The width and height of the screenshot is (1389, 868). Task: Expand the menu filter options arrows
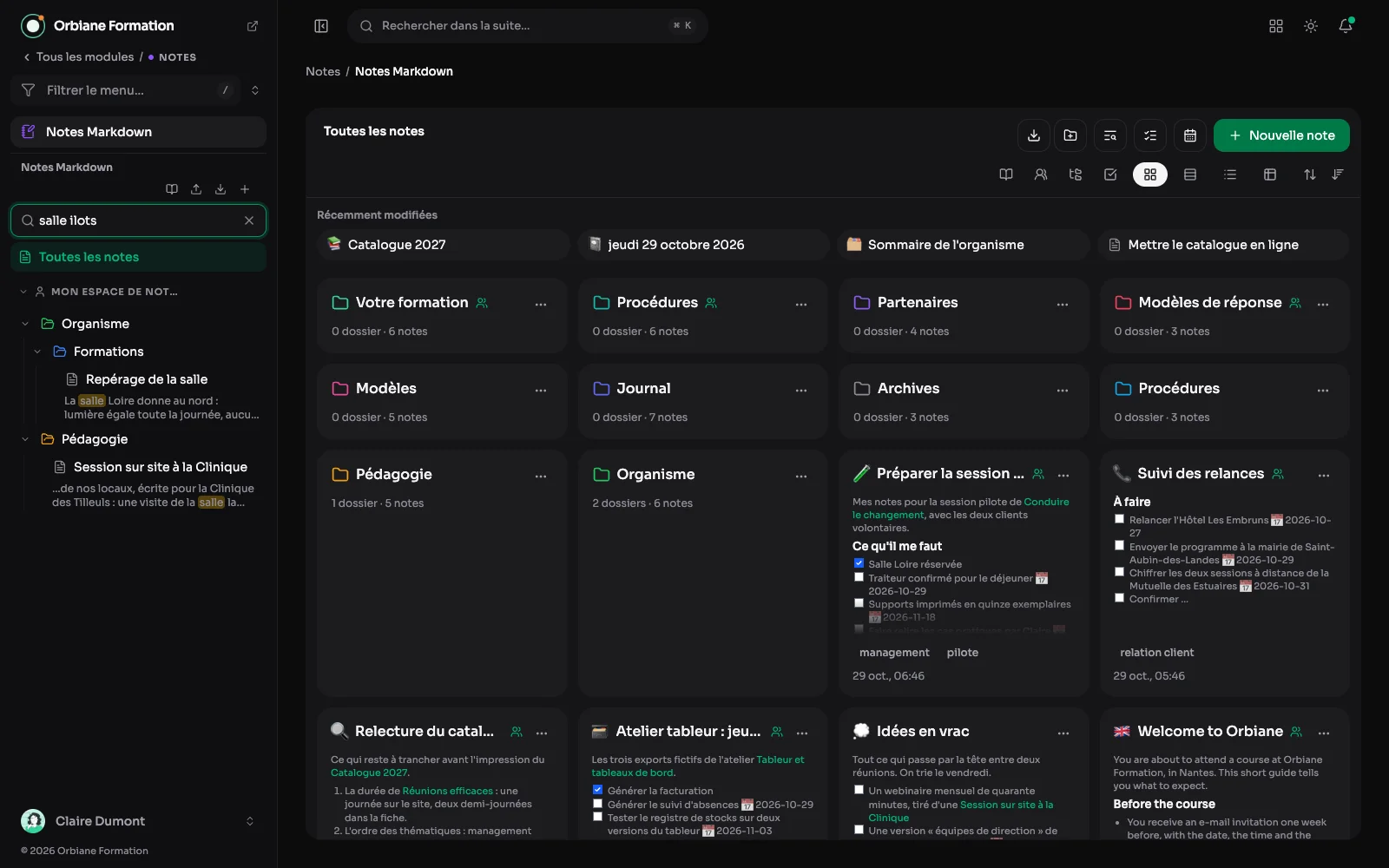255,90
